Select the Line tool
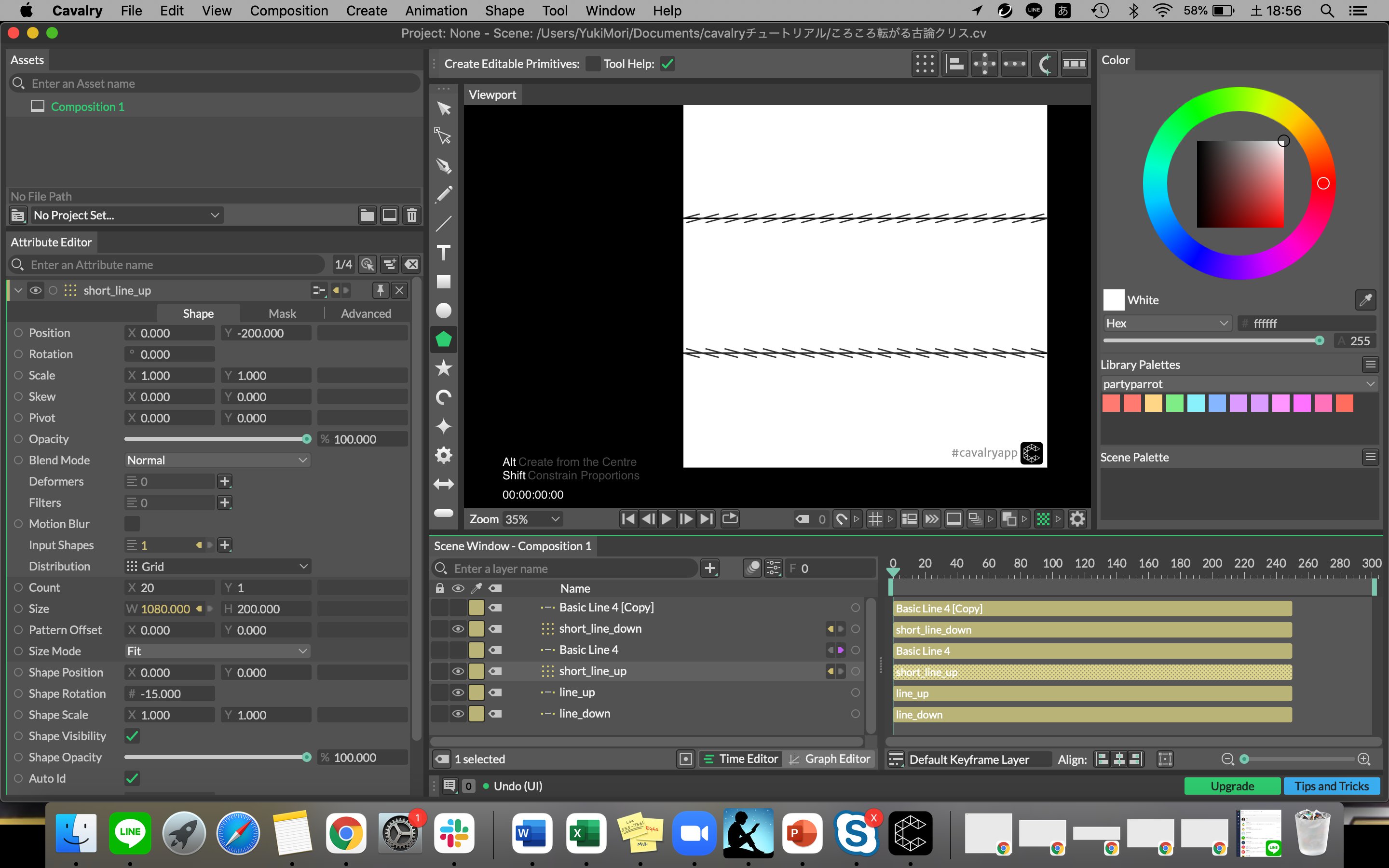The height and width of the screenshot is (868, 1389). click(x=443, y=223)
